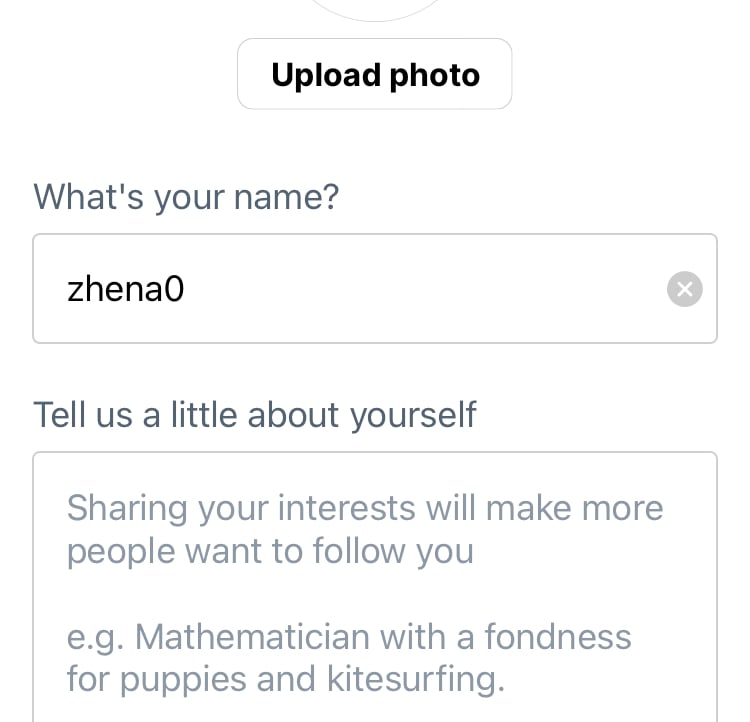Click the "kitesurfing" placeholder line in bio

pyautogui.click(x=285, y=680)
